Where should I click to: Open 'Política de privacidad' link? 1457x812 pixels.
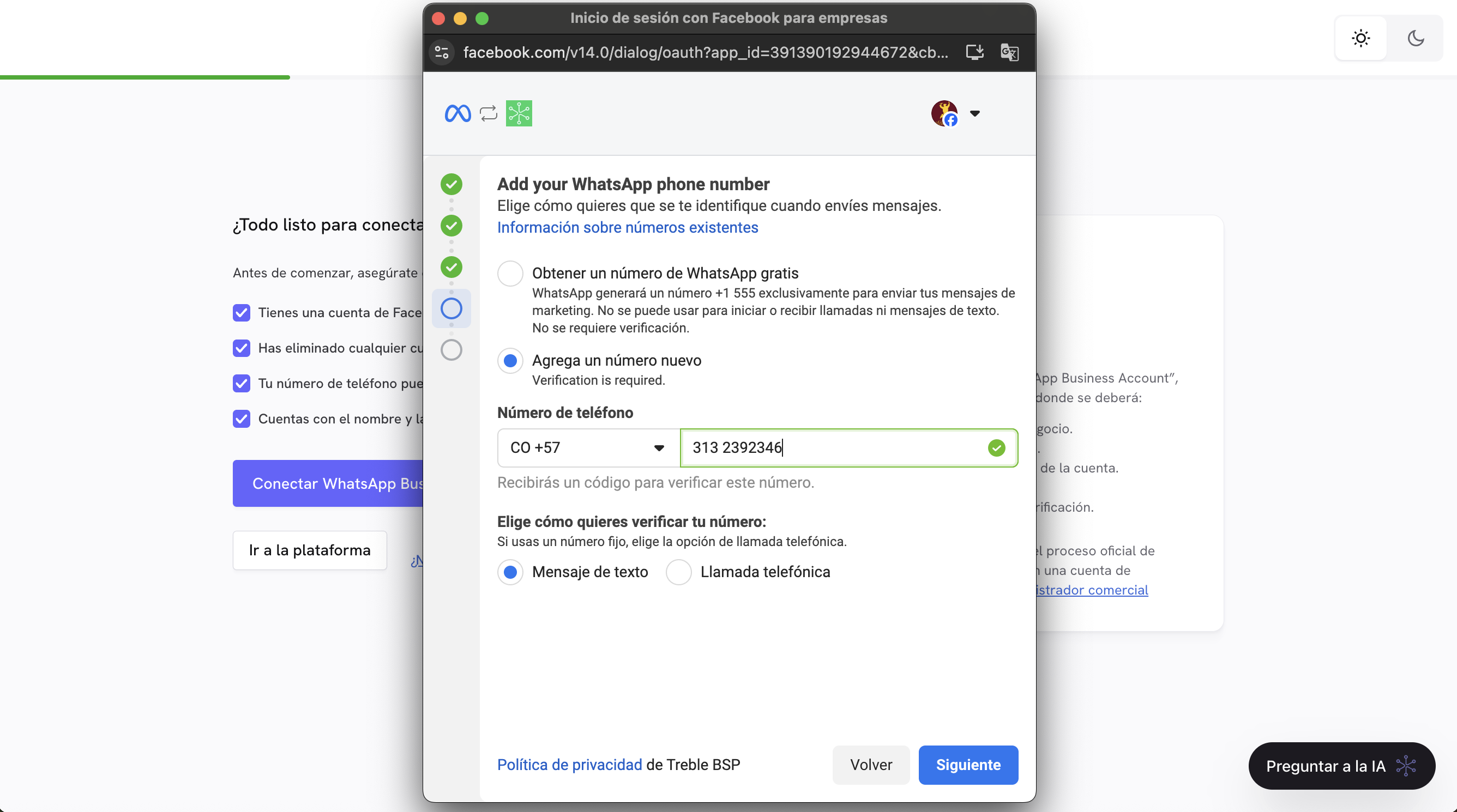[x=570, y=765]
